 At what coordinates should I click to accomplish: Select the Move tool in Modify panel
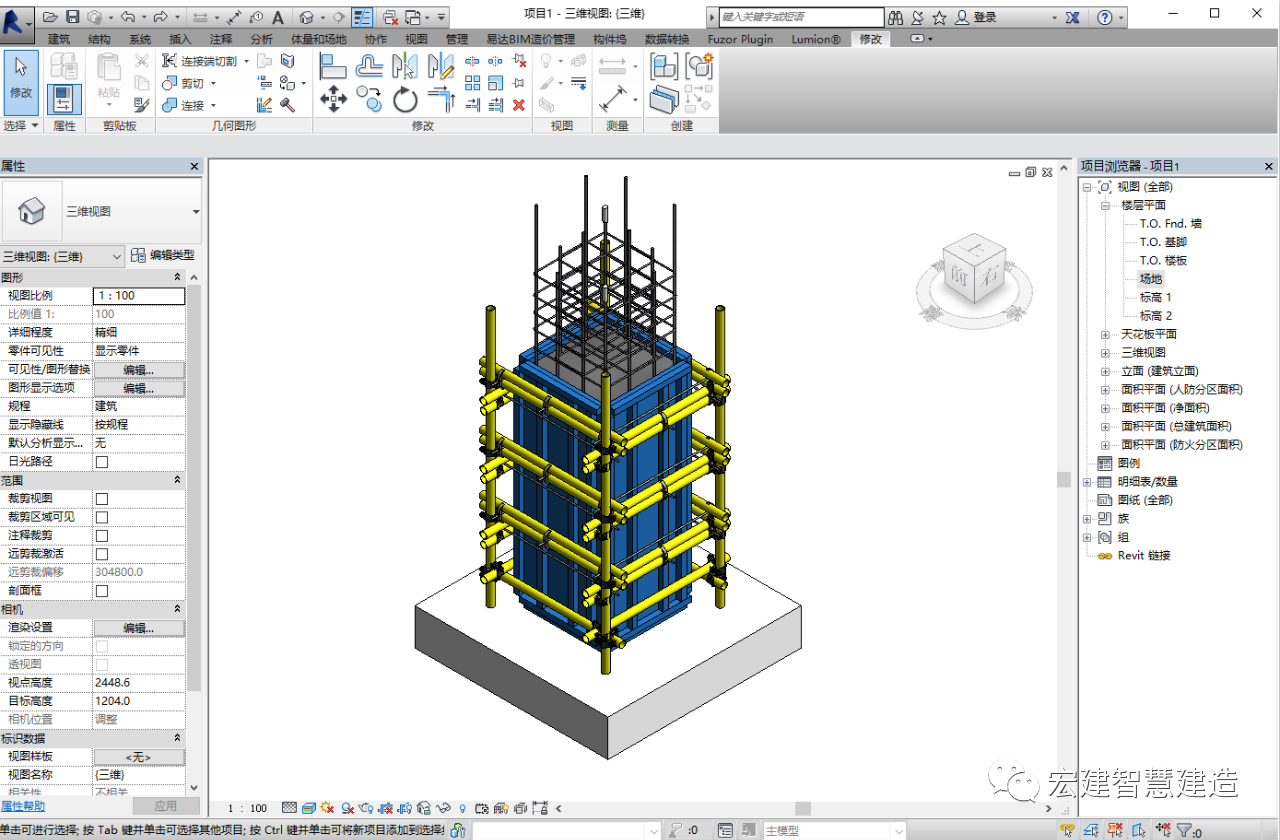(333, 99)
